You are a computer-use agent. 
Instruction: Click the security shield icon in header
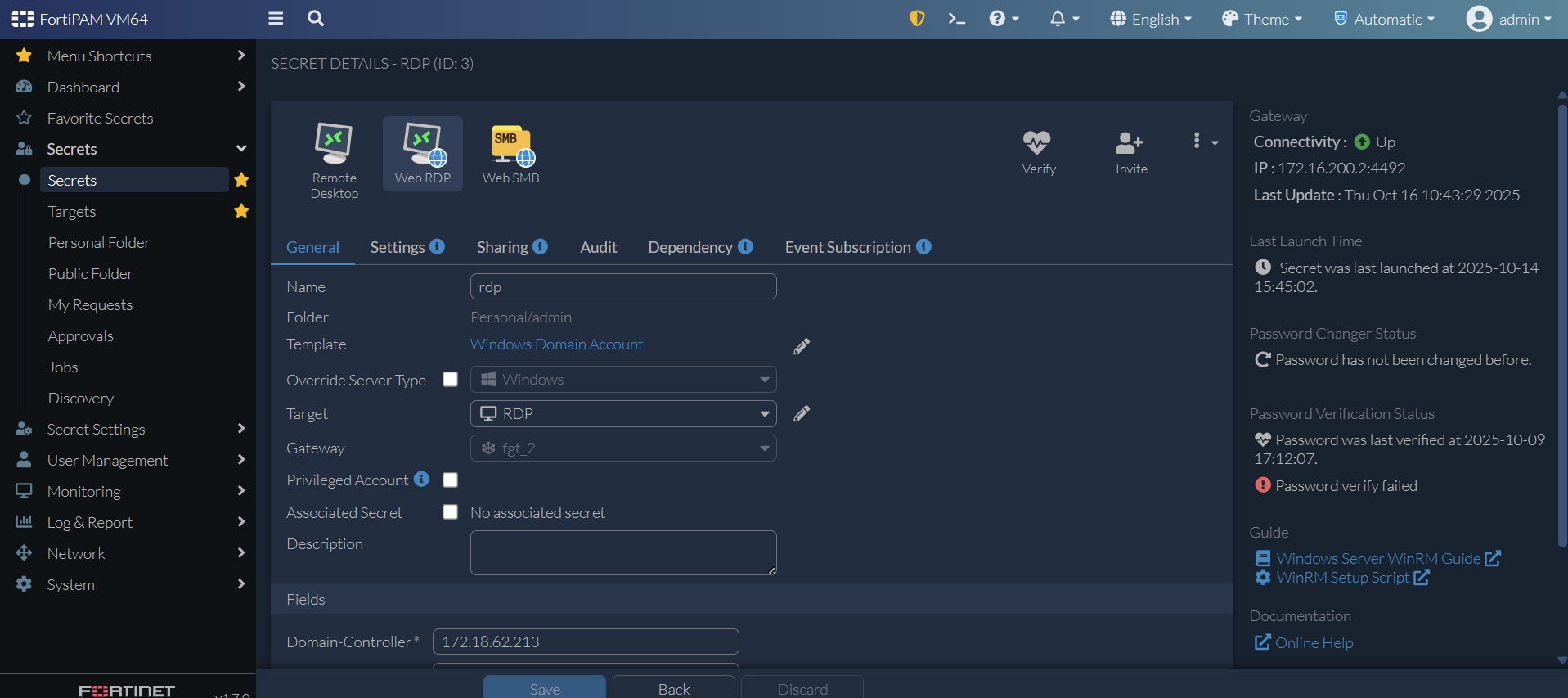[917, 18]
